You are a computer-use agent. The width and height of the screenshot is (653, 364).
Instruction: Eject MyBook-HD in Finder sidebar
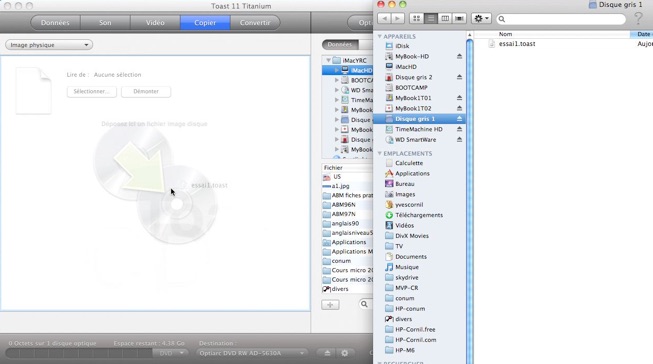click(x=459, y=56)
